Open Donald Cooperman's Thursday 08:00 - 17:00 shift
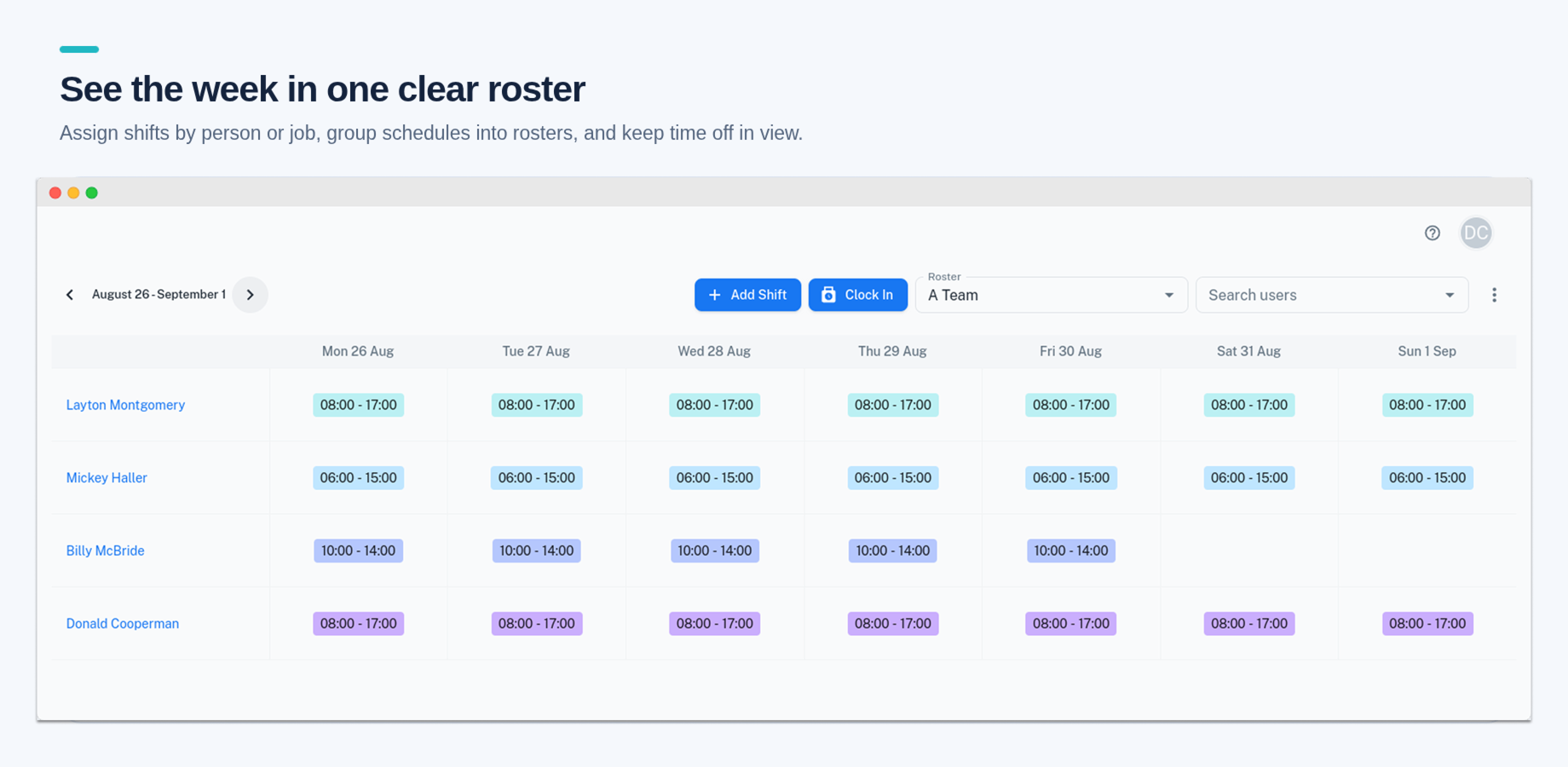Image resolution: width=1568 pixels, height=767 pixels. pyautogui.click(x=893, y=624)
